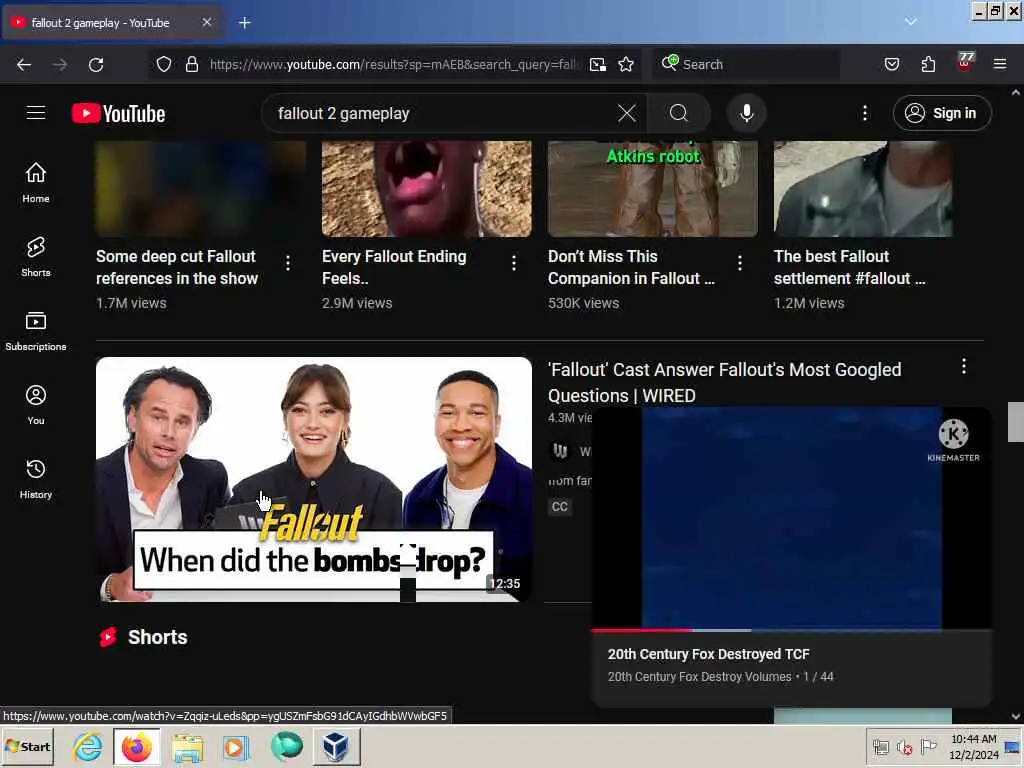Image resolution: width=1024 pixels, height=768 pixels.
Task: Launch Internet Explorer from the taskbar
Action: coord(88,746)
